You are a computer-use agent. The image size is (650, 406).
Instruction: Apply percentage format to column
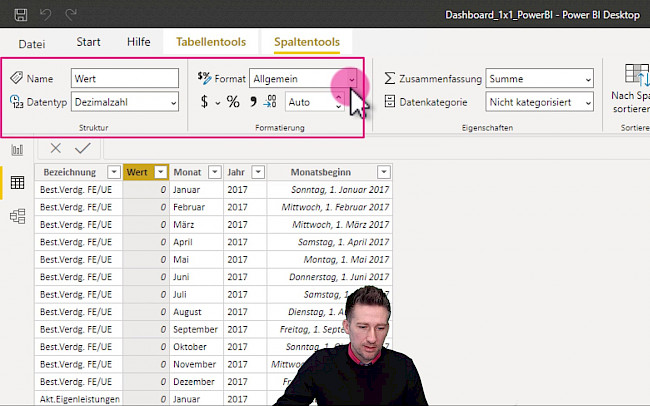233,102
